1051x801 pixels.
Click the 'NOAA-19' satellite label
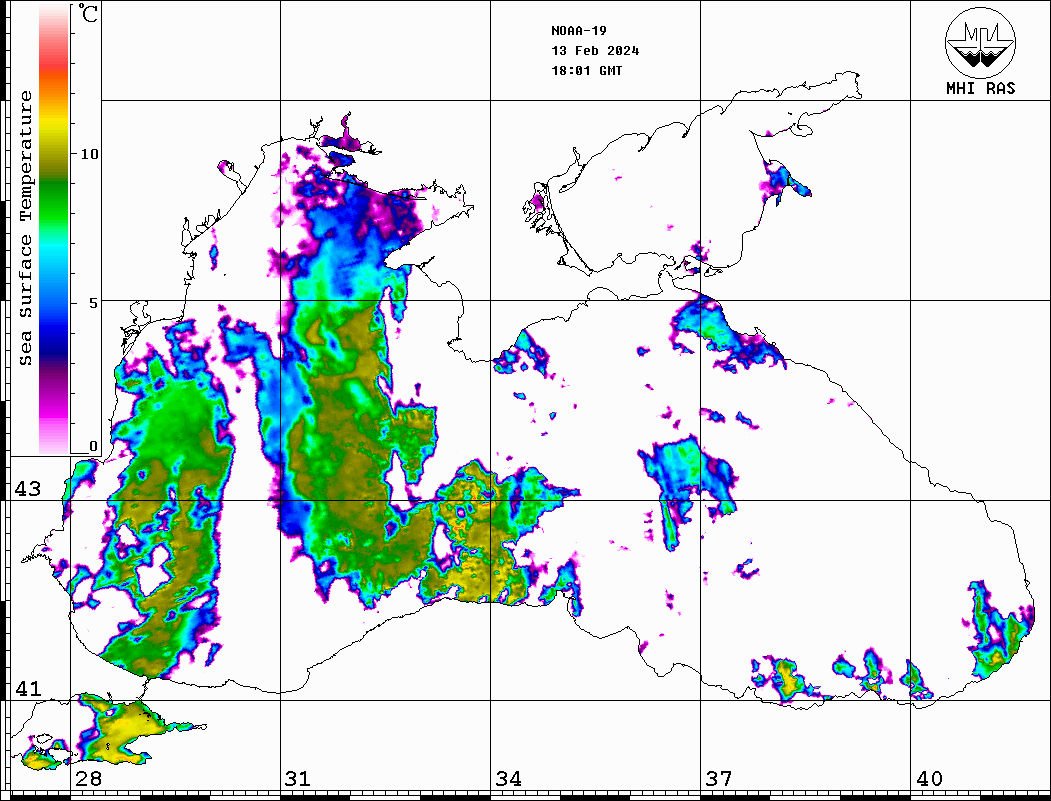pos(579,31)
